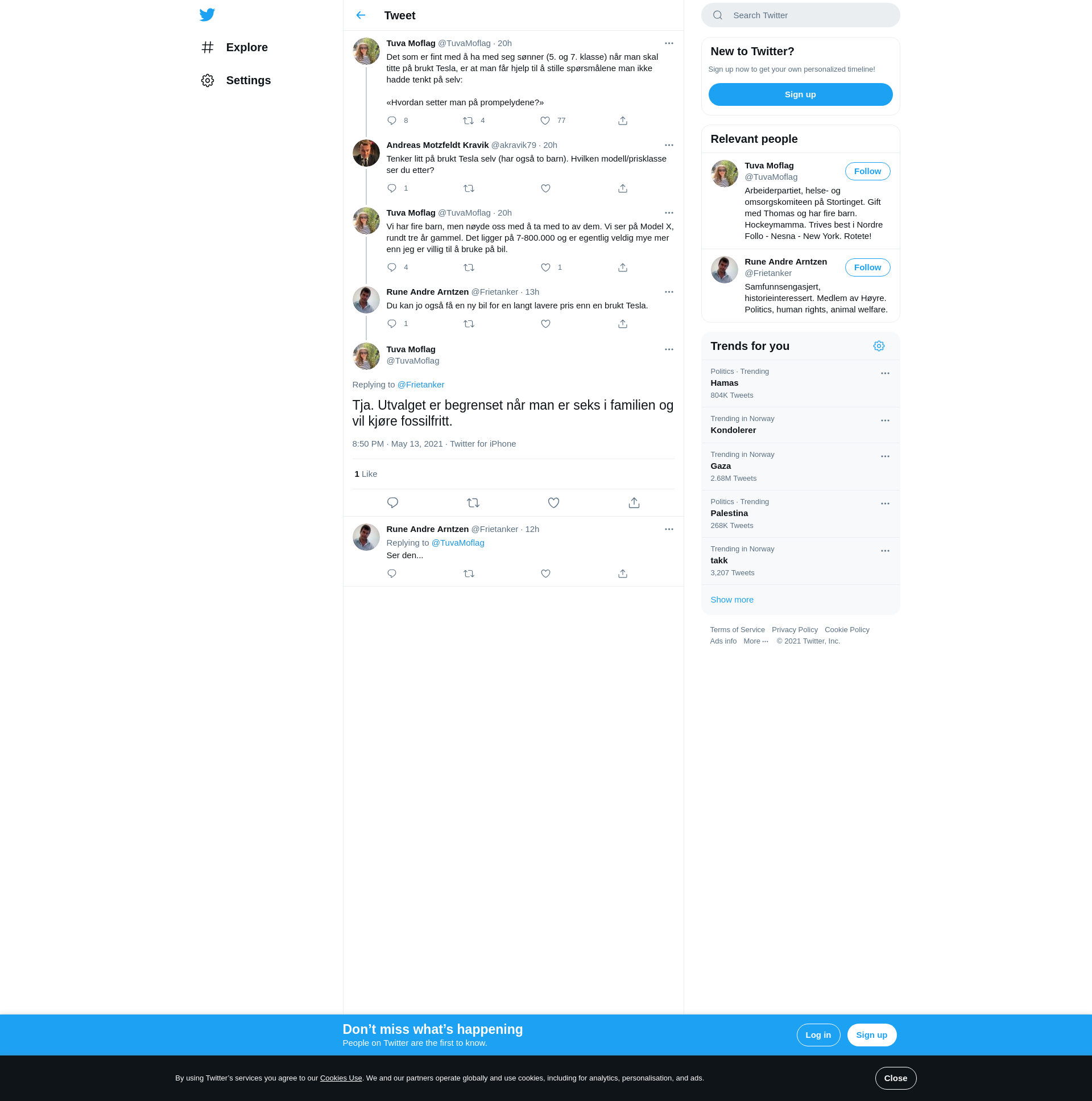Share the Model X tweet

coord(623,268)
